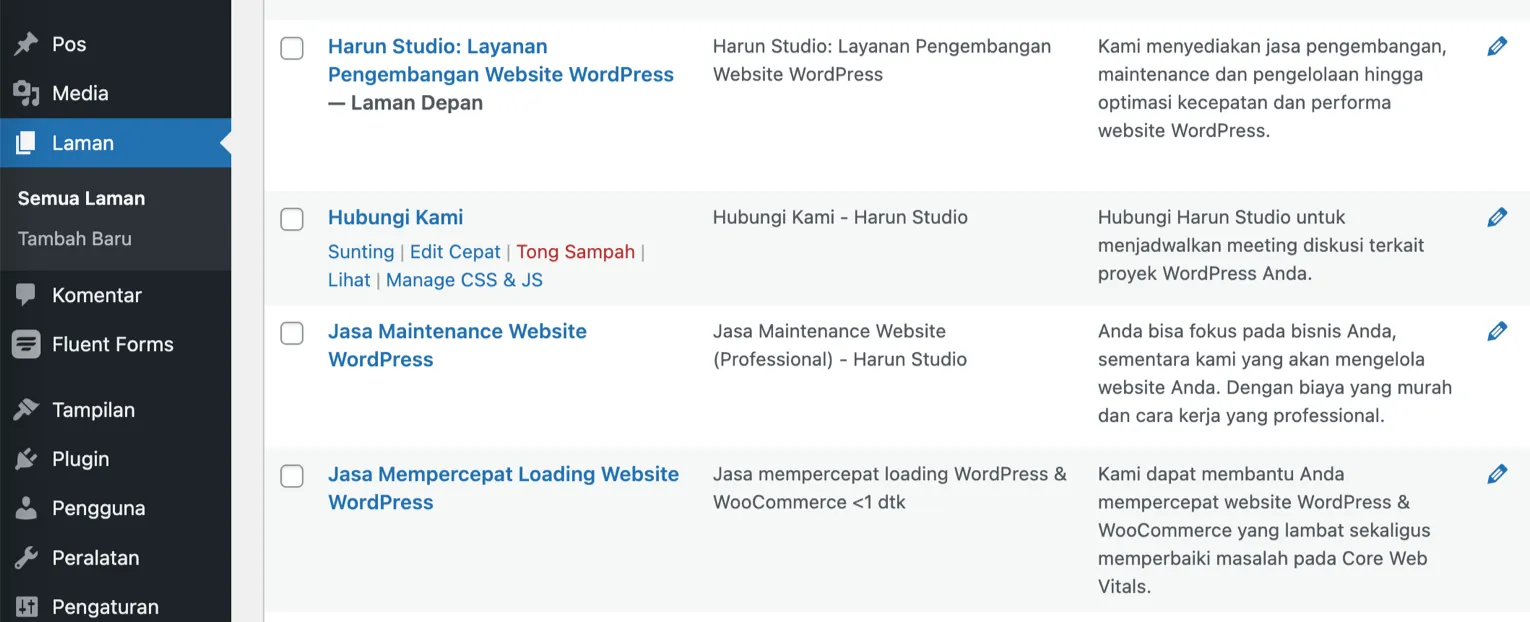
Task: Click pencil icon on Jasa Maintenance row
Action: pos(1497,331)
